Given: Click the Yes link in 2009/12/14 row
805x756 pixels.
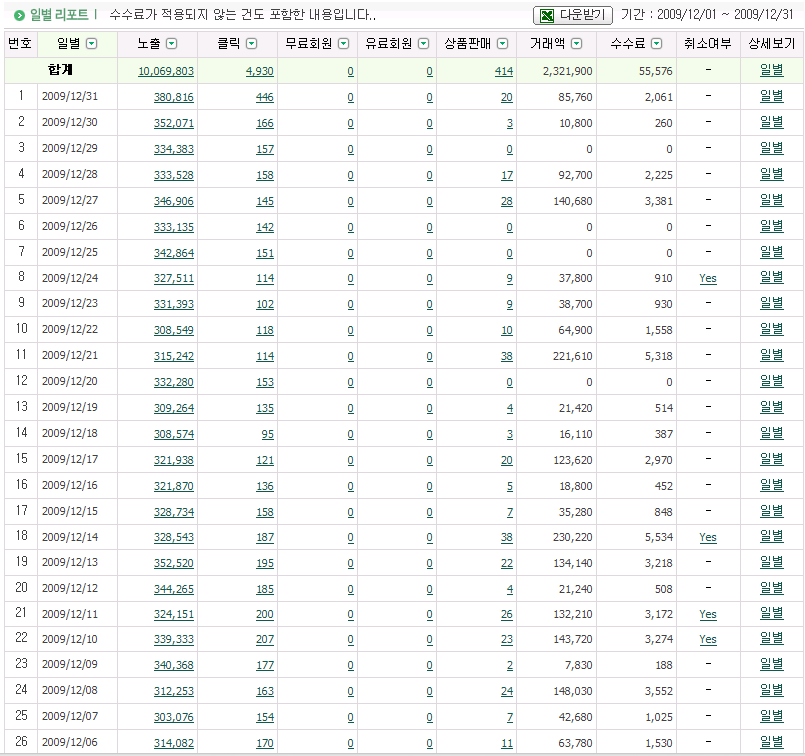Looking at the screenshot, I should click(x=708, y=538).
